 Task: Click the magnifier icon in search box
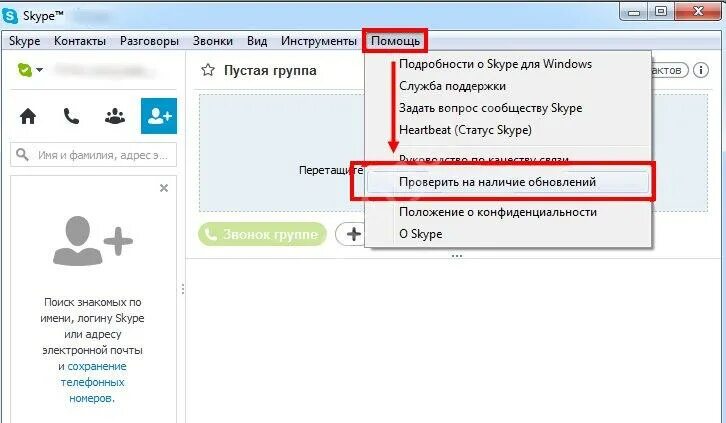(x=22, y=154)
